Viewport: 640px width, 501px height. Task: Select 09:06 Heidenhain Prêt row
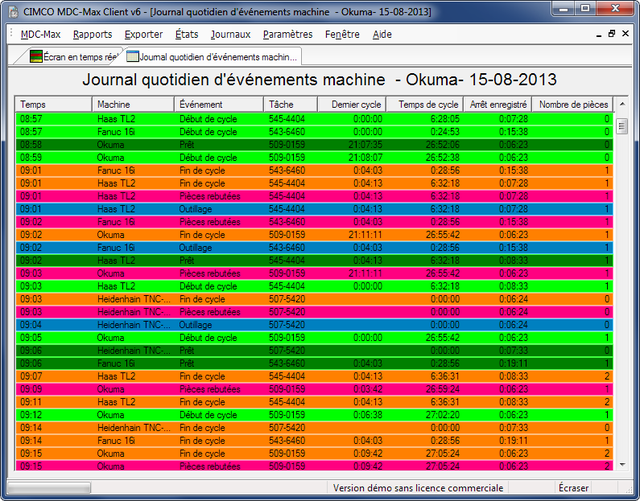(x=314, y=350)
